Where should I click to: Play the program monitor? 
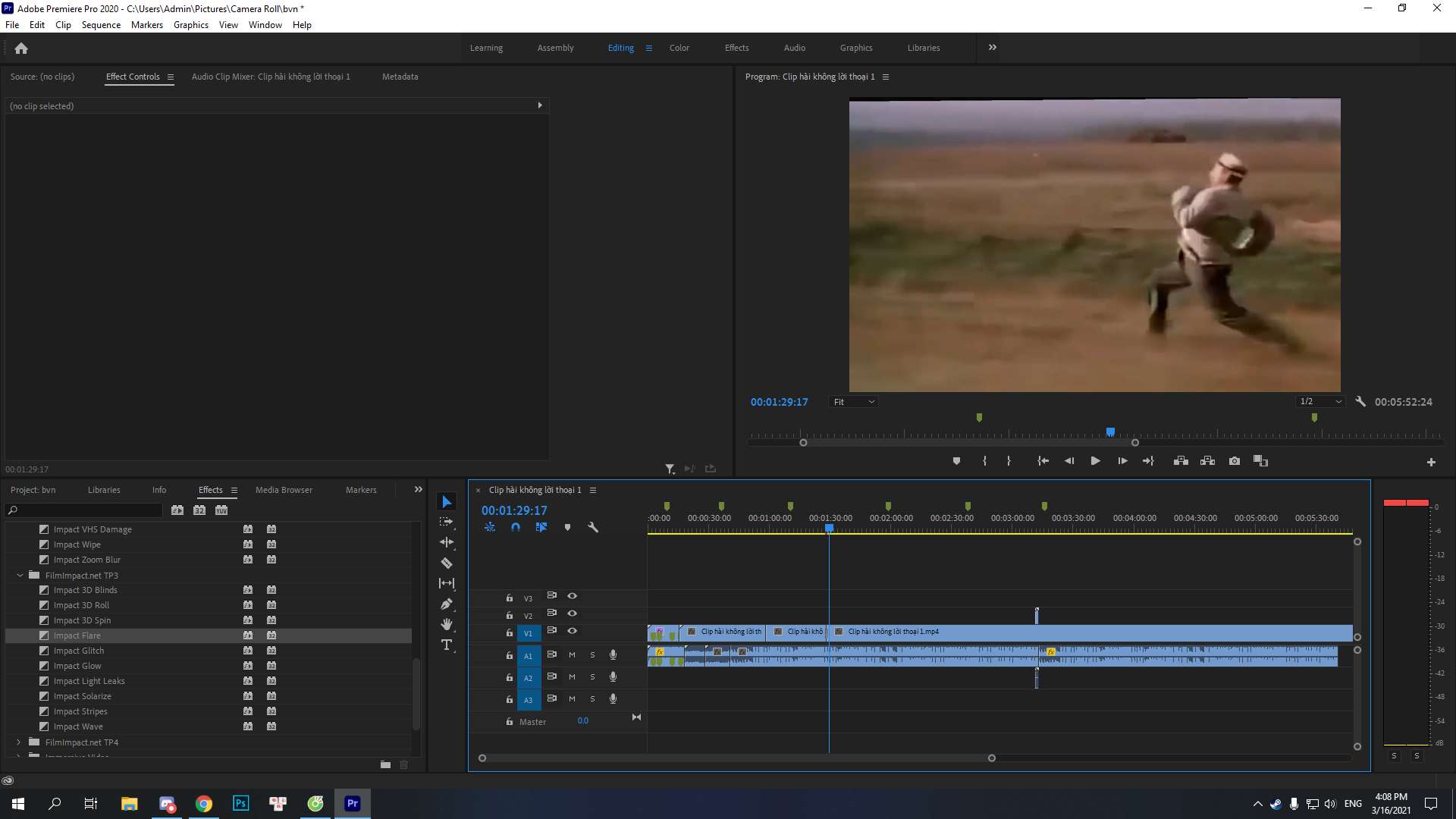(x=1095, y=461)
